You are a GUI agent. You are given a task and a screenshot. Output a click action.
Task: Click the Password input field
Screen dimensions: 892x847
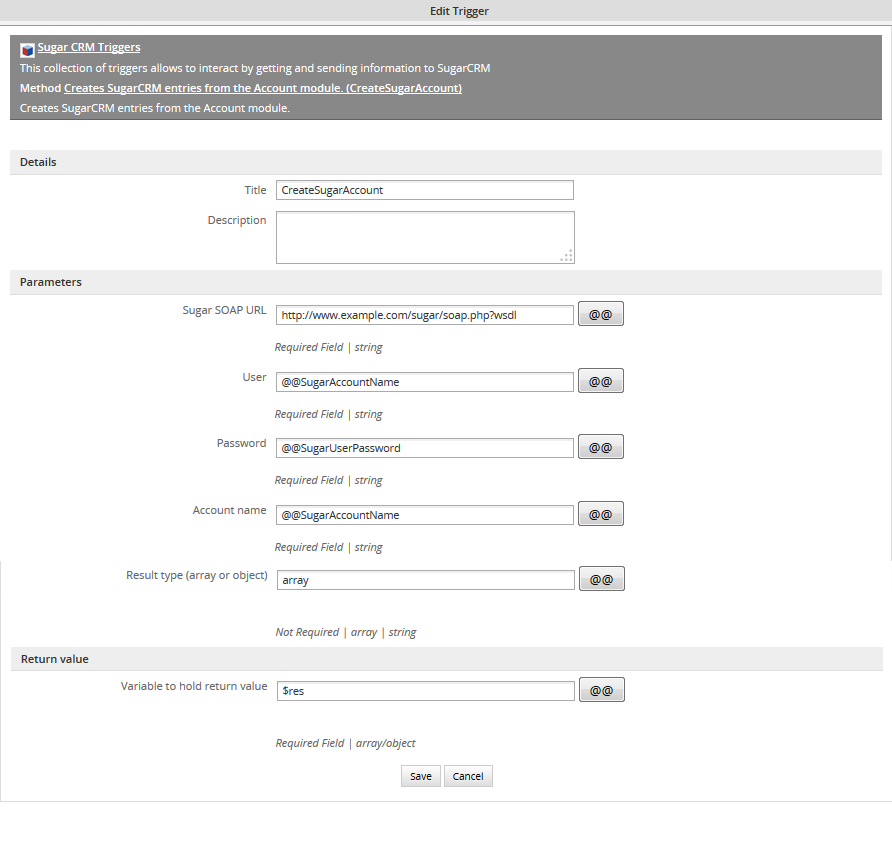(424, 448)
